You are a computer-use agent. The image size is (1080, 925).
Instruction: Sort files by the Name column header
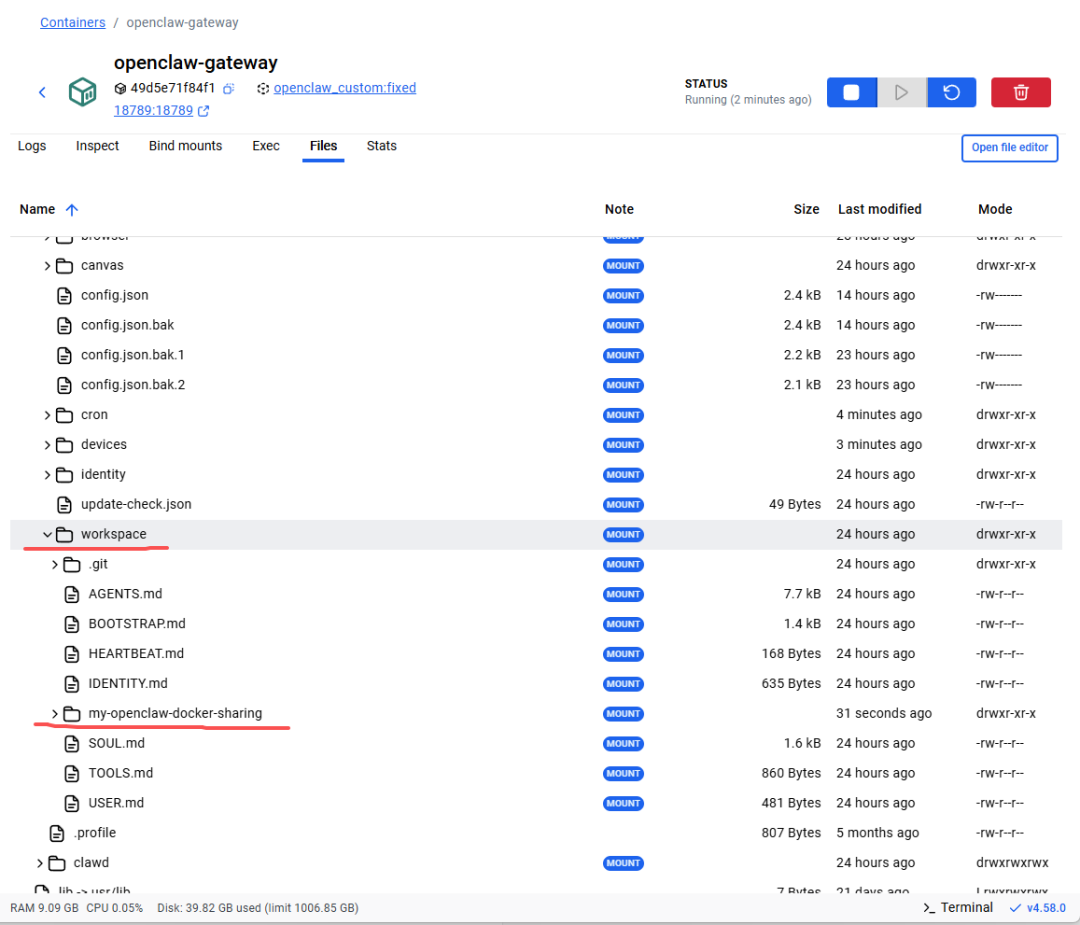(38, 209)
